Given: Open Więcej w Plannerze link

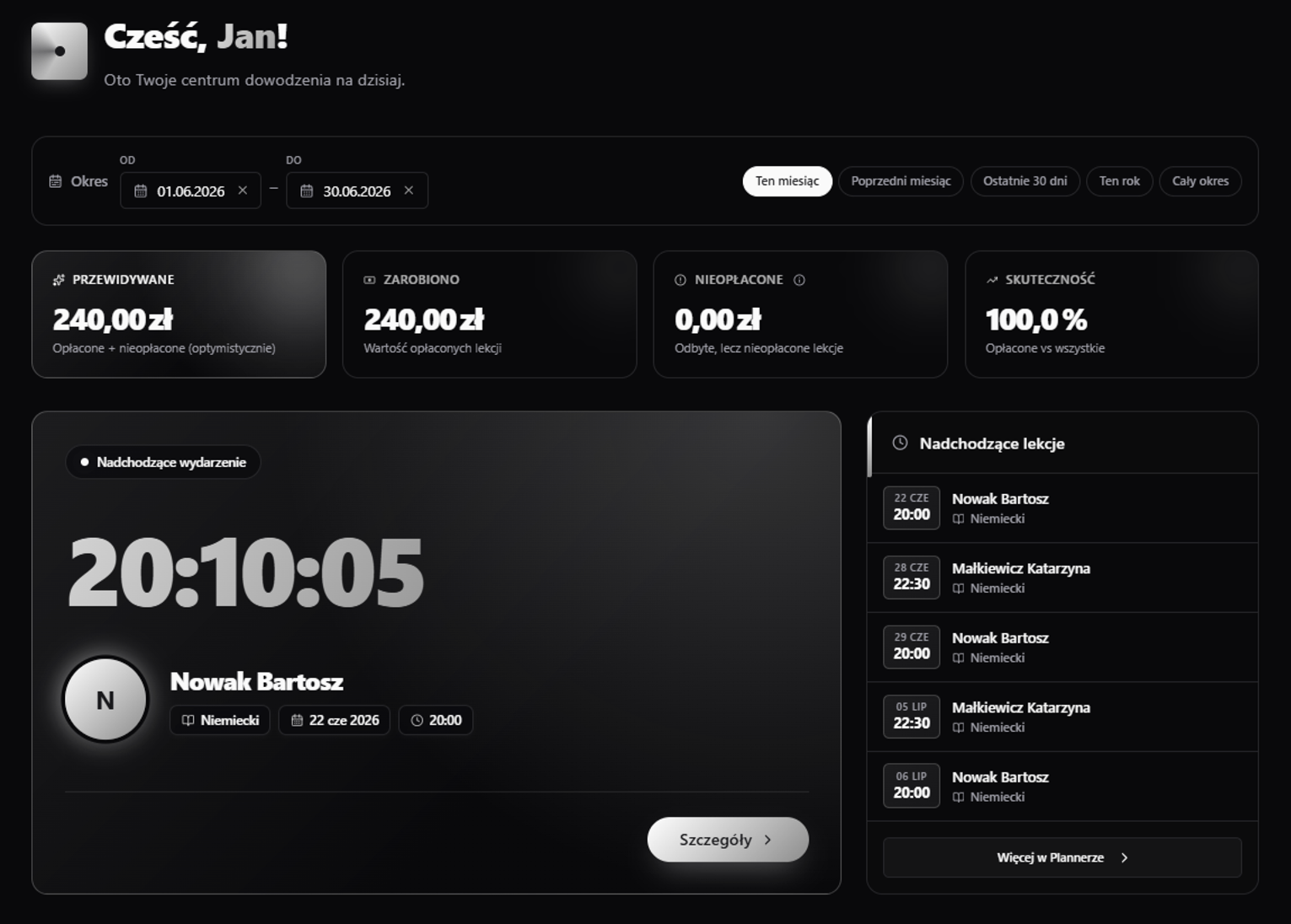Looking at the screenshot, I should click(1062, 857).
